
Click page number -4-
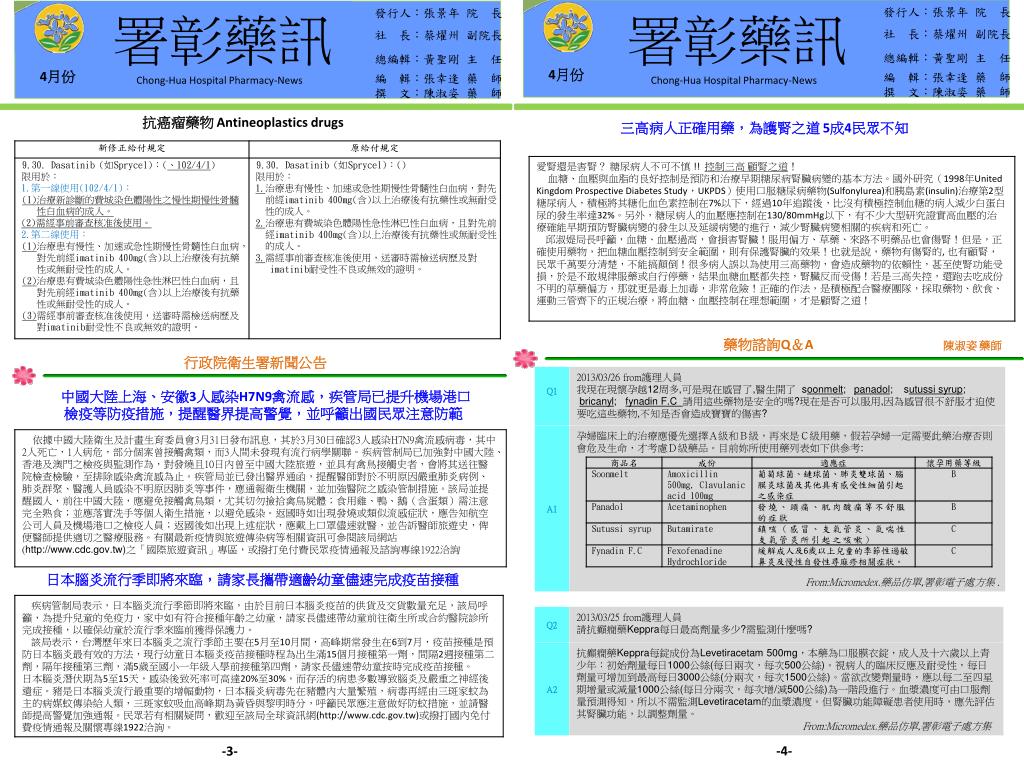[x=784, y=752]
